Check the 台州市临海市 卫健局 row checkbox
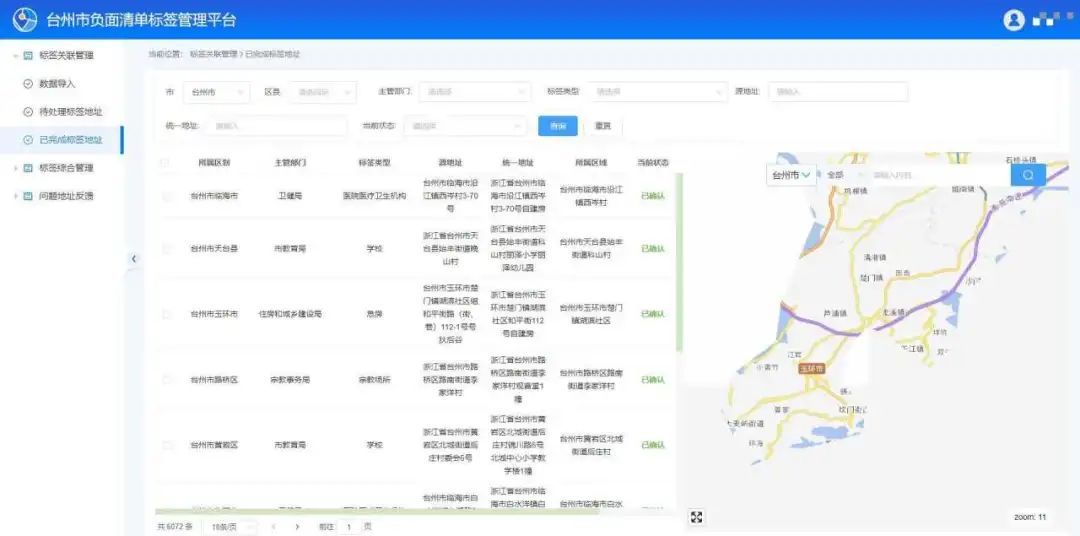The height and width of the screenshot is (536, 1080). (x=166, y=196)
